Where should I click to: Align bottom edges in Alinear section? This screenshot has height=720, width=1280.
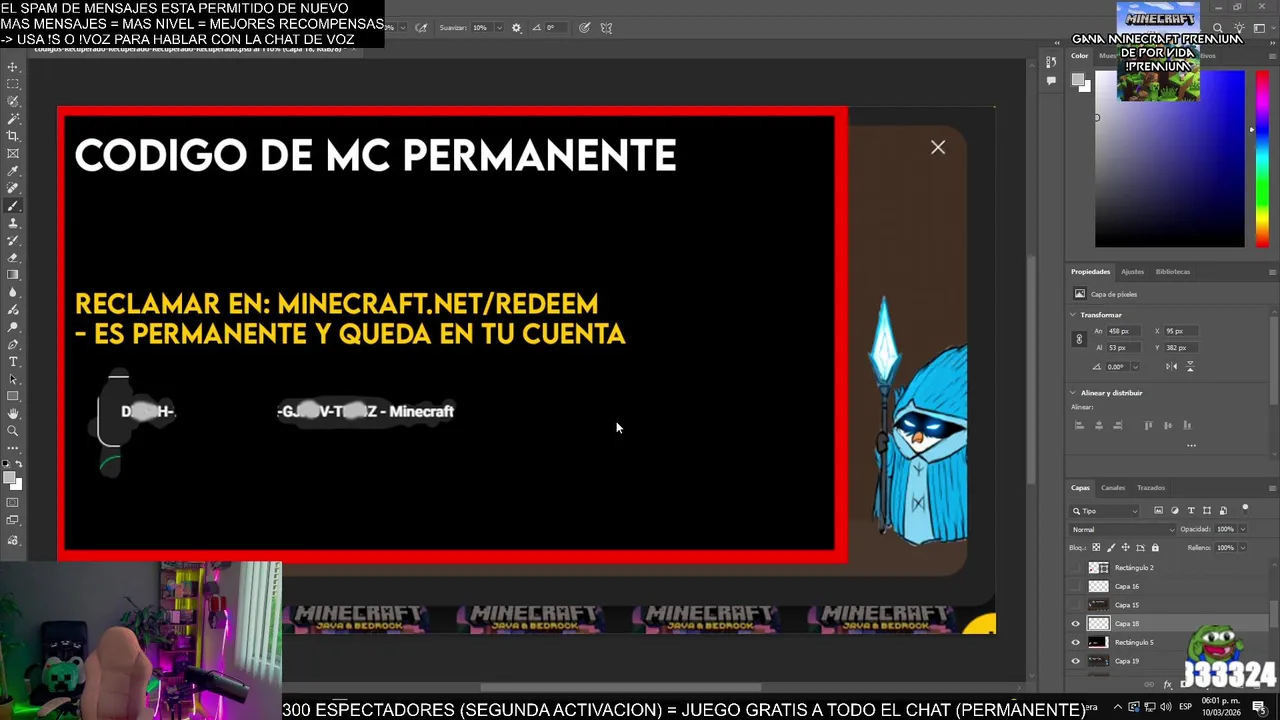1187,425
